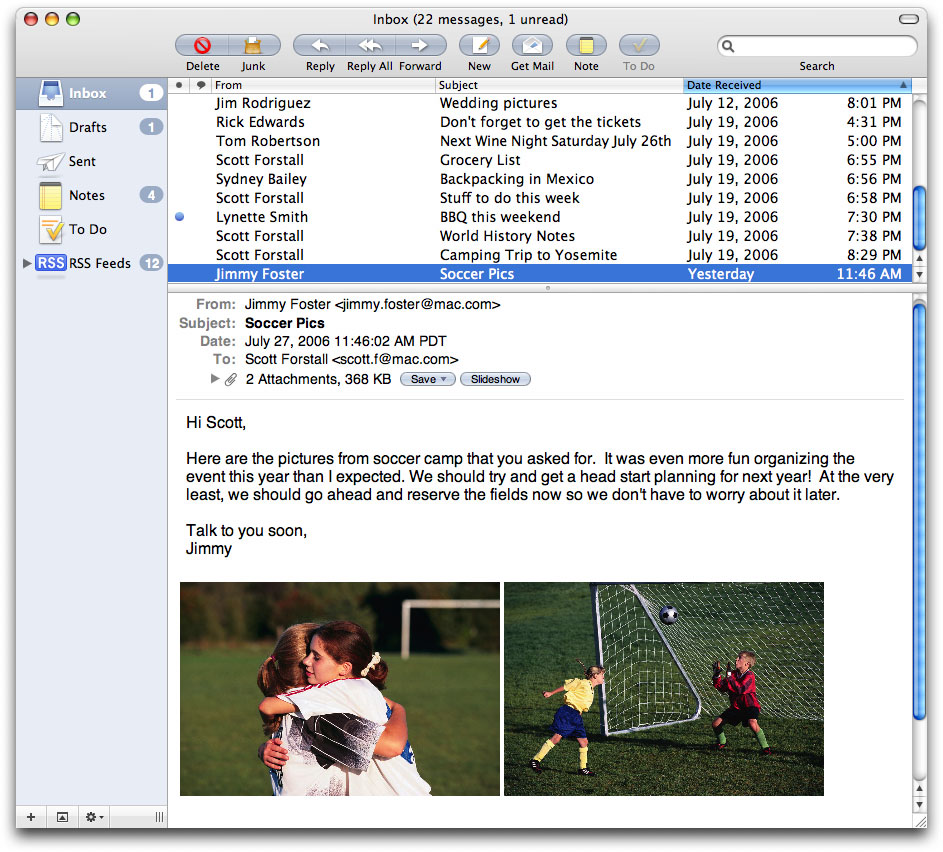The image size is (943, 852).
Task: Compose a New message
Action: pyautogui.click(x=479, y=45)
